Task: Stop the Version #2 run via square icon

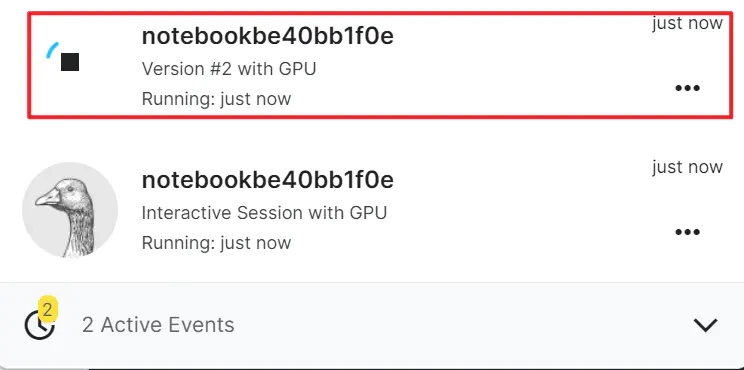Action: 70,62
